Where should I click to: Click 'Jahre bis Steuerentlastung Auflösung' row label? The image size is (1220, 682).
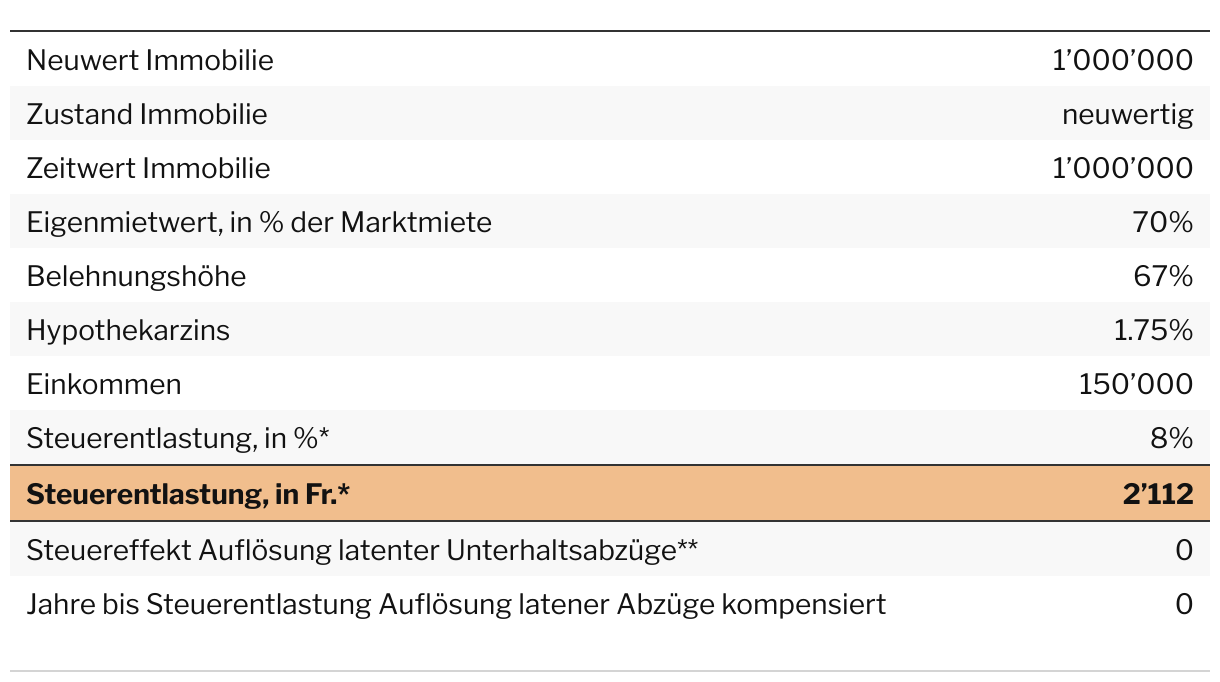tap(456, 604)
